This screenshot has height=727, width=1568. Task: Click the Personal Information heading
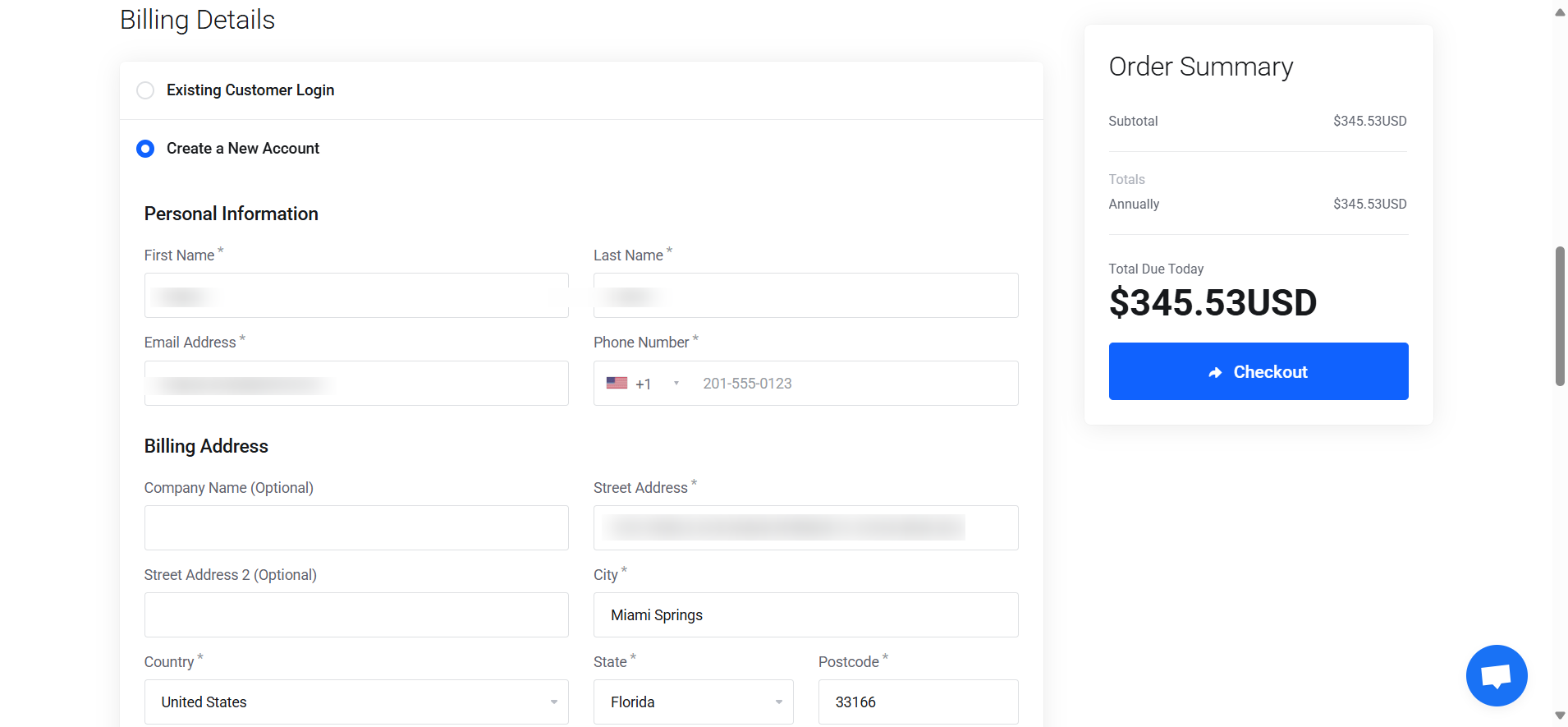232,214
